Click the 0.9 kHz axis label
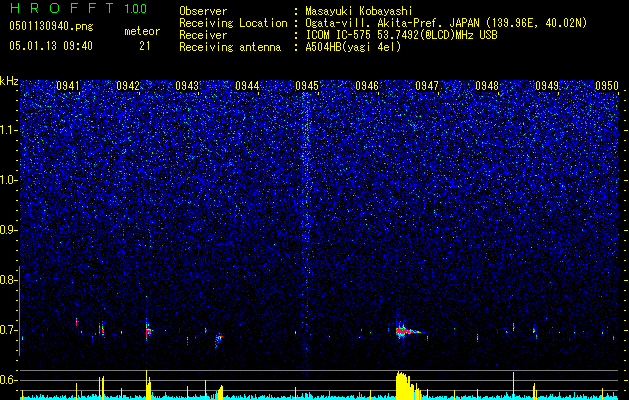 (8, 230)
